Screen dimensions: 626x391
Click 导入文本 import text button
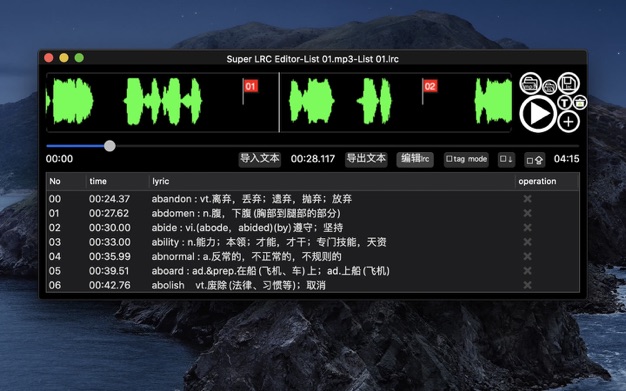260,159
